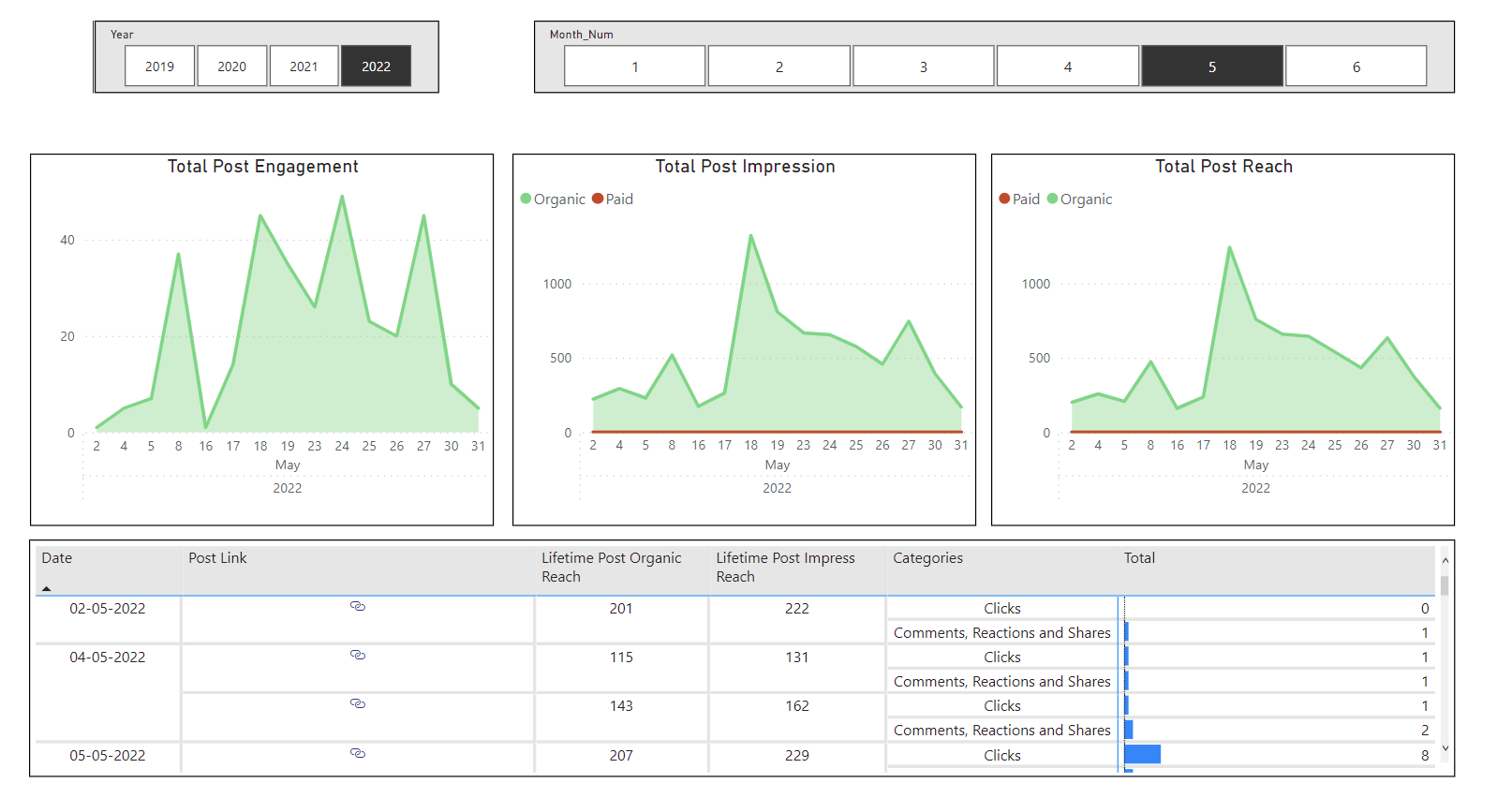Click the Year slicer title
This screenshot has width=1512, height=798.
[x=122, y=35]
